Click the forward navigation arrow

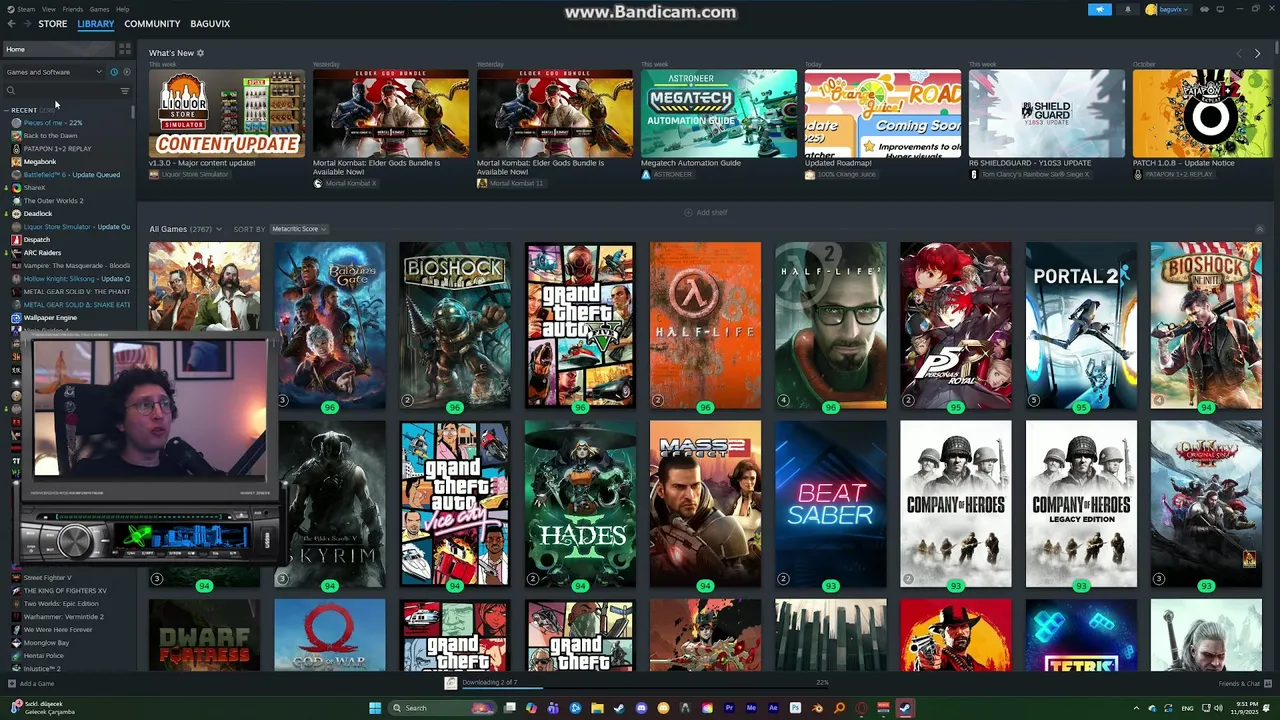click(26, 23)
